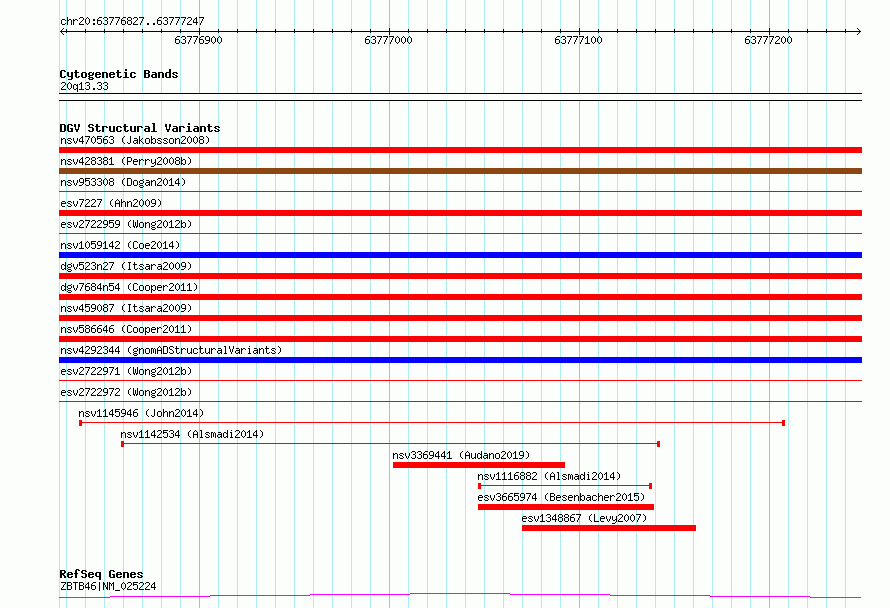This screenshot has width=890, height=608.
Task: Click the RefSeq Genes track title
Action: 101,575
